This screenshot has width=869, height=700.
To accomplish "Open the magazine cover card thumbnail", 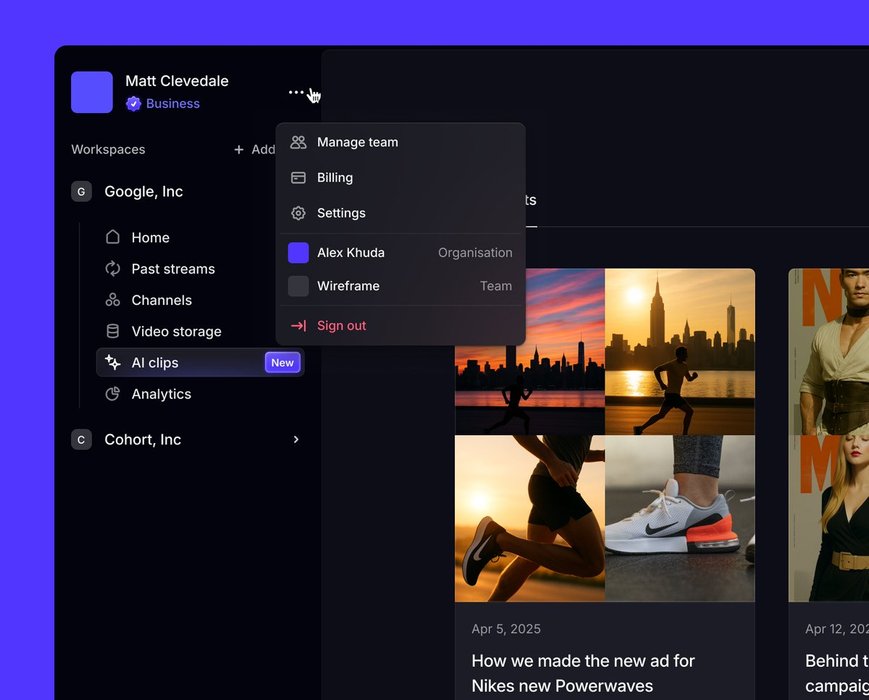I will point(829,435).
